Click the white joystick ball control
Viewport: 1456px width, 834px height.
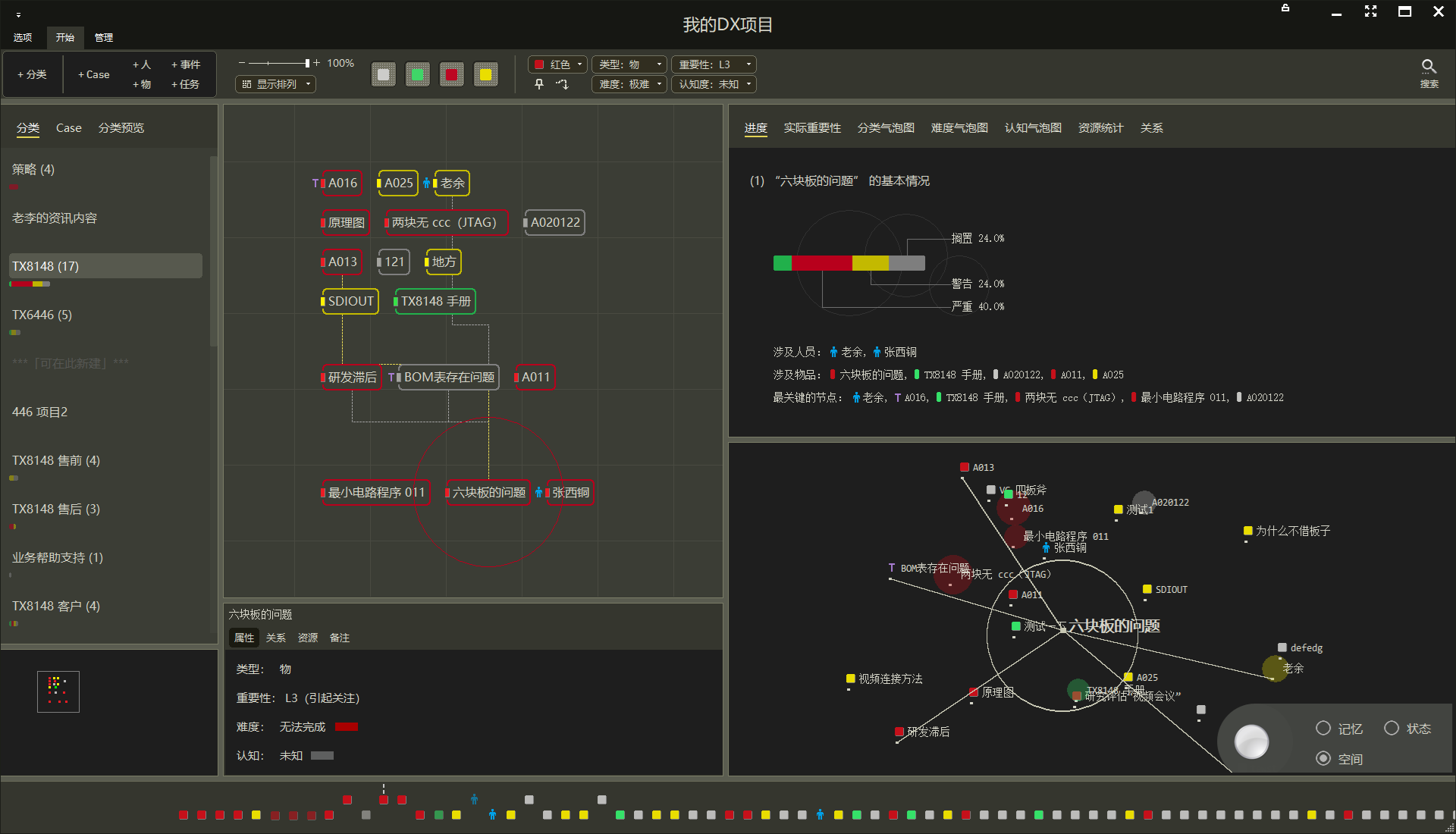coord(1251,742)
